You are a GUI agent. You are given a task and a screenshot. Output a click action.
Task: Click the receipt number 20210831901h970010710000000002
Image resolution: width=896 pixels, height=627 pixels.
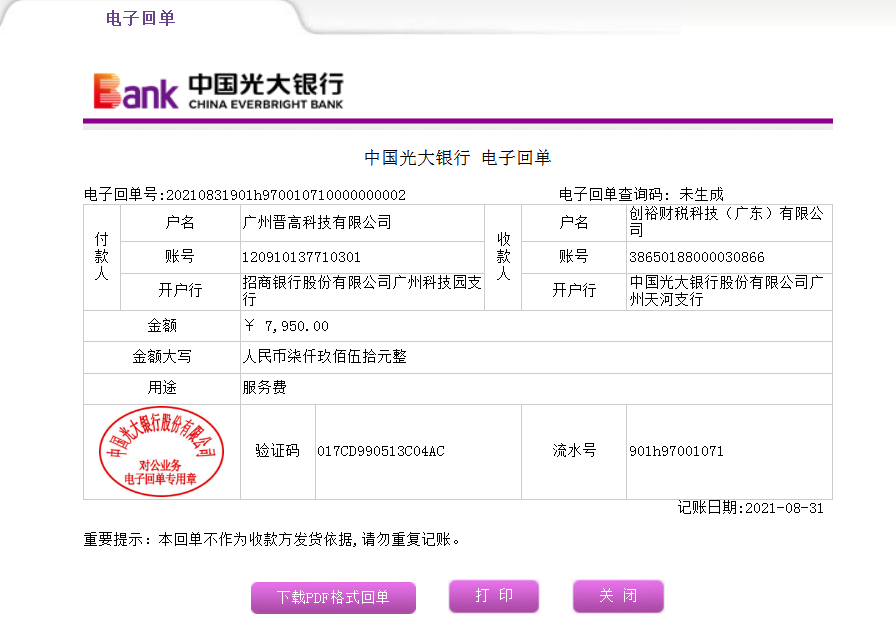(x=286, y=195)
